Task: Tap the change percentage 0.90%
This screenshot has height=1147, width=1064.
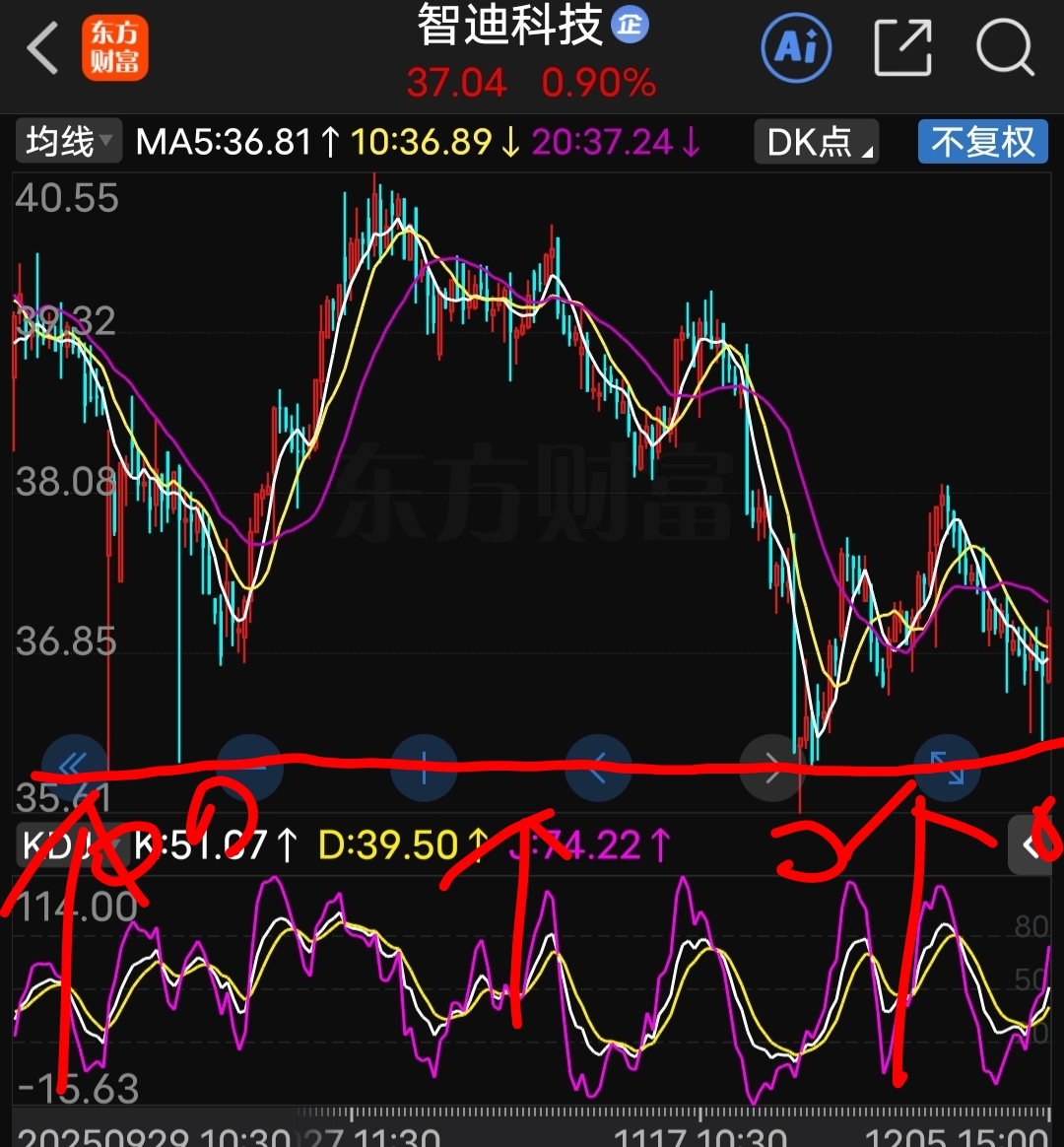Action: pyautogui.click(x=598, y=82)
